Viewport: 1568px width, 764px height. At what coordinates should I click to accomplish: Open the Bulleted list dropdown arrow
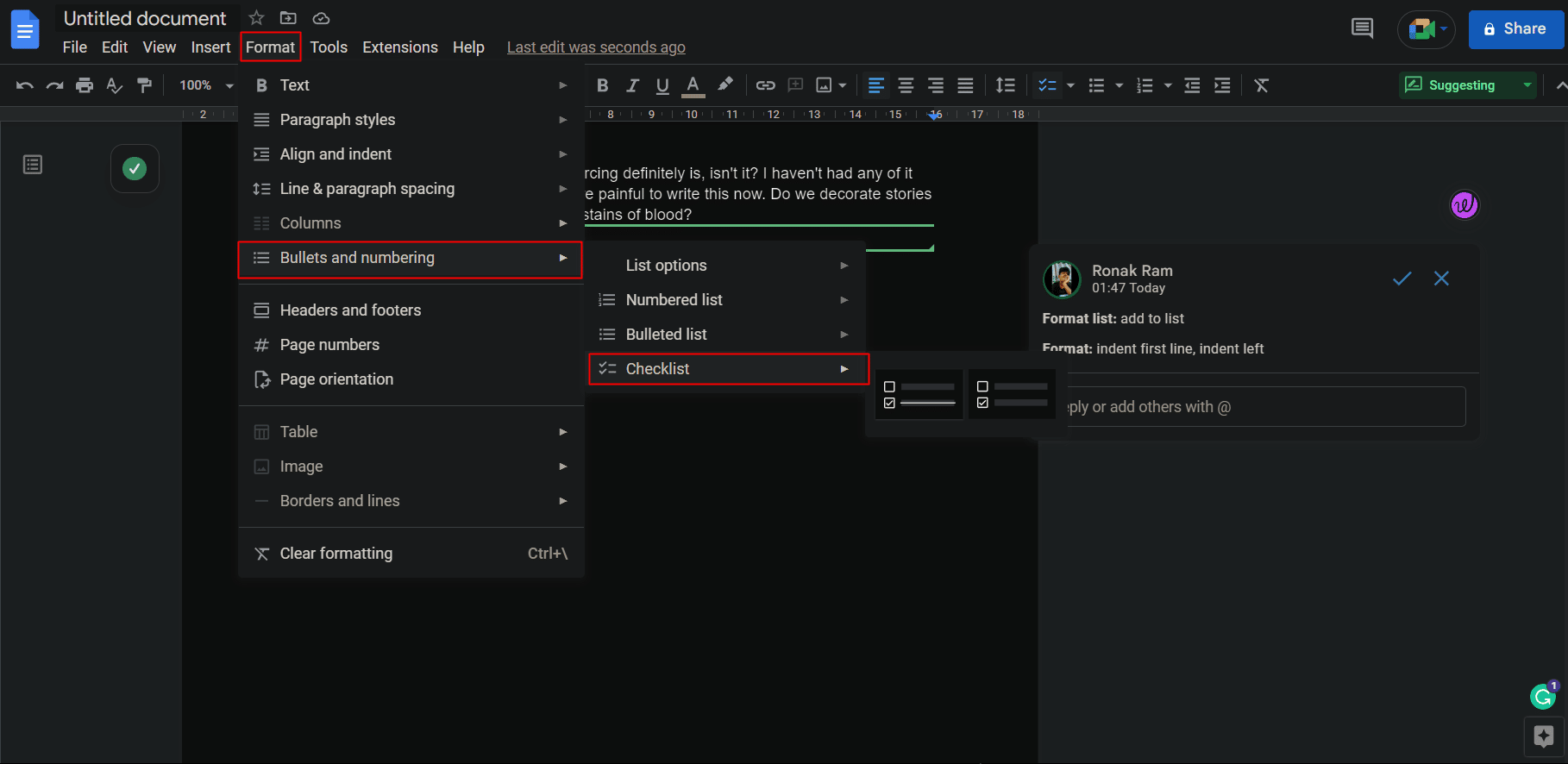pos(1120,85)
